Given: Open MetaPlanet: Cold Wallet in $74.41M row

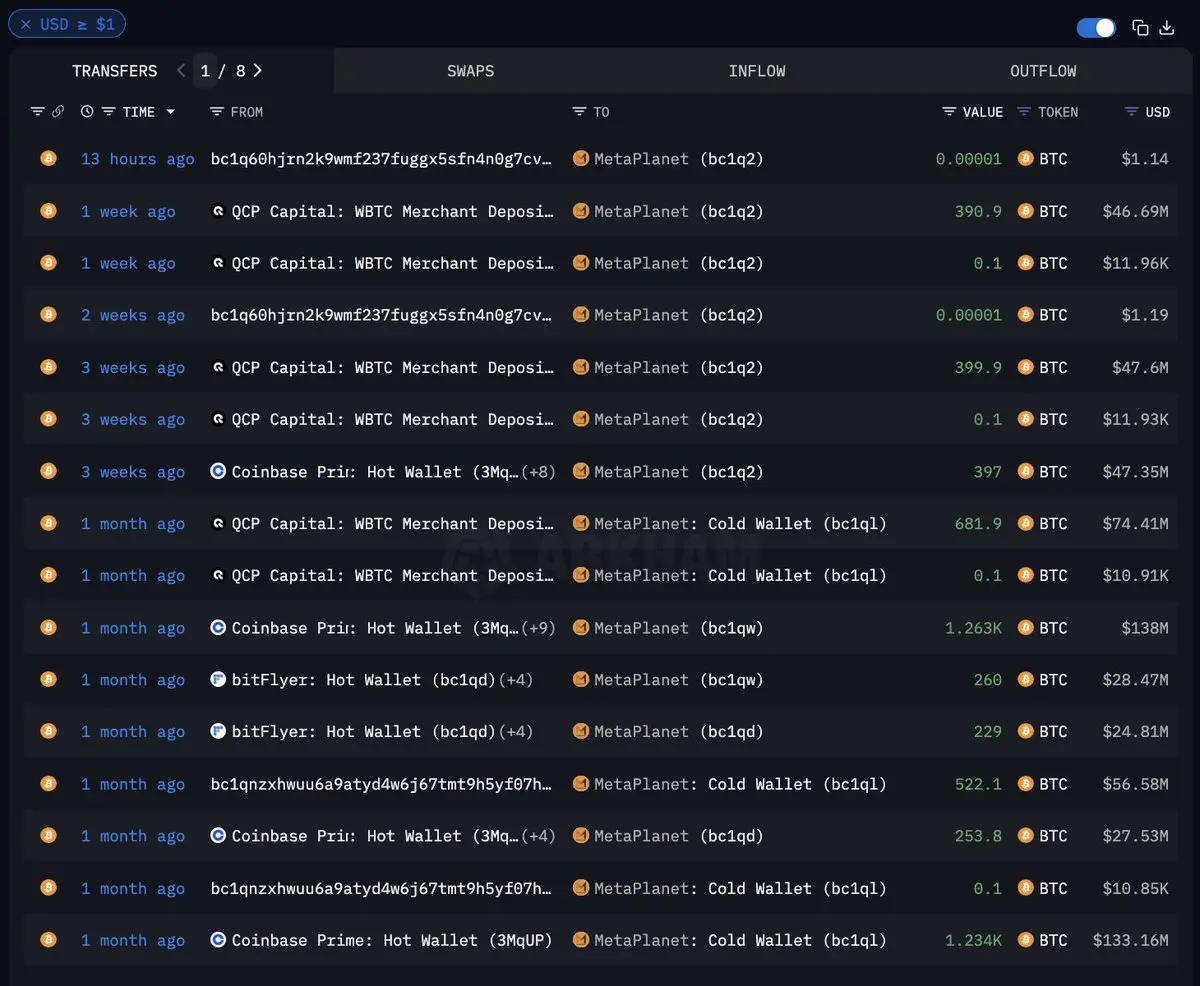Looking at the screenshot, I should coord(740,523).
